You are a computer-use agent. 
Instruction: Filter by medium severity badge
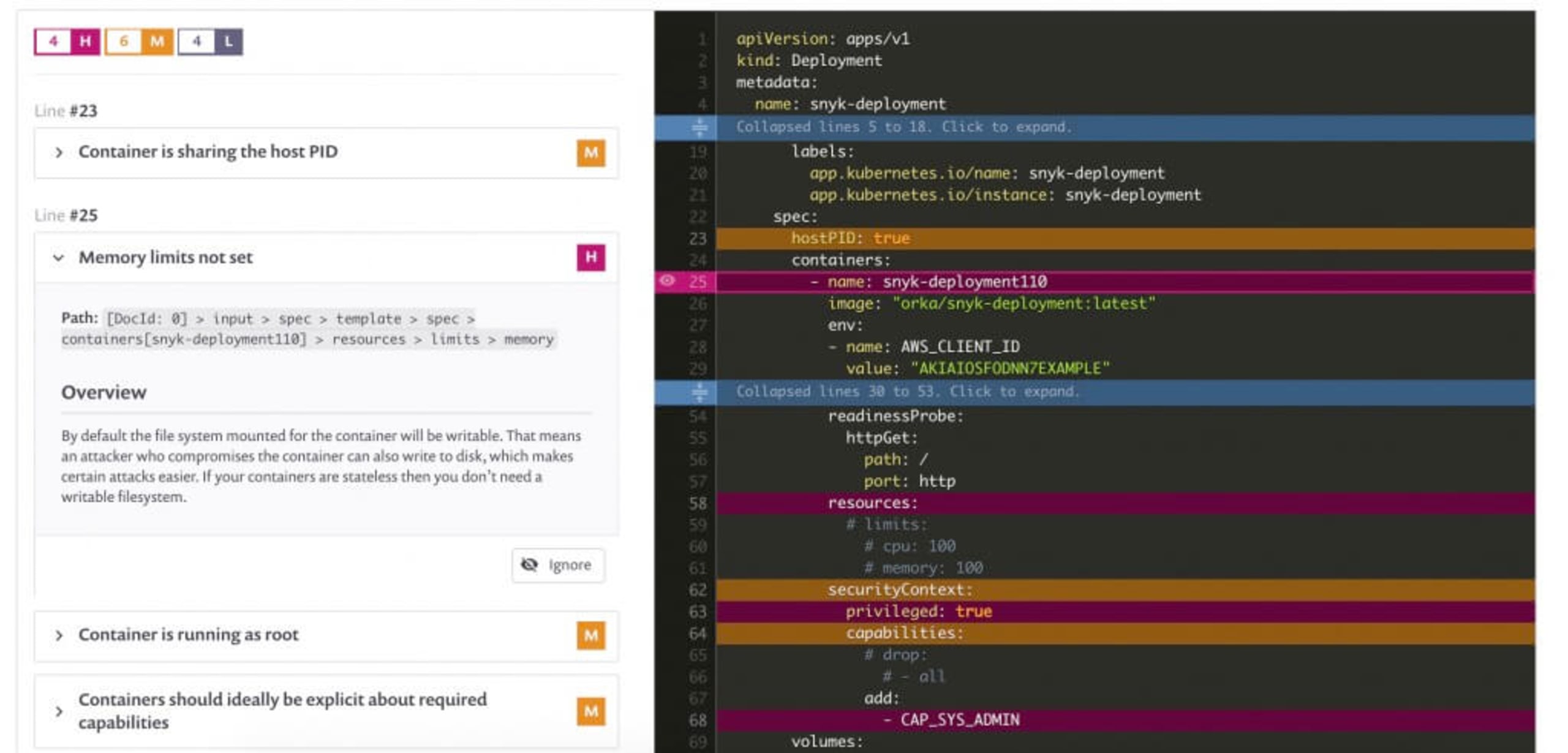click(139, 42)
